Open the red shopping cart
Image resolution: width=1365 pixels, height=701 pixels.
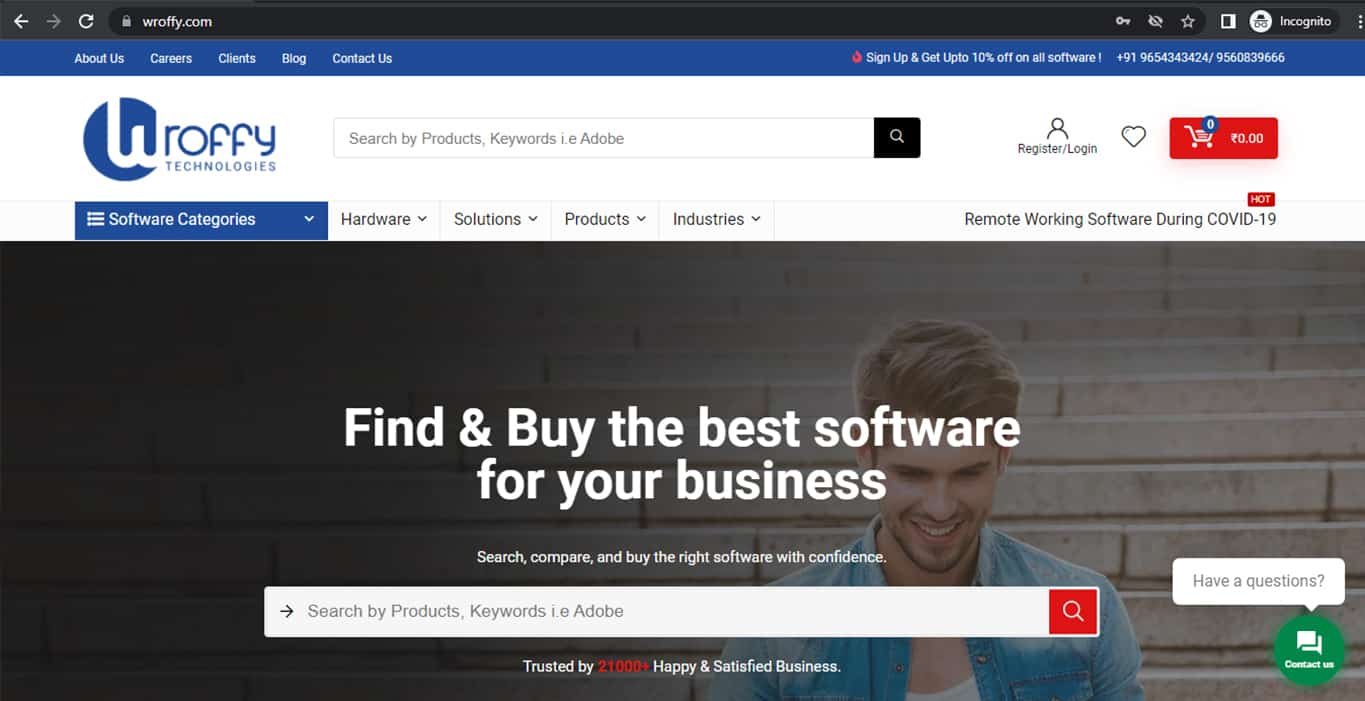coord(1223,138)
